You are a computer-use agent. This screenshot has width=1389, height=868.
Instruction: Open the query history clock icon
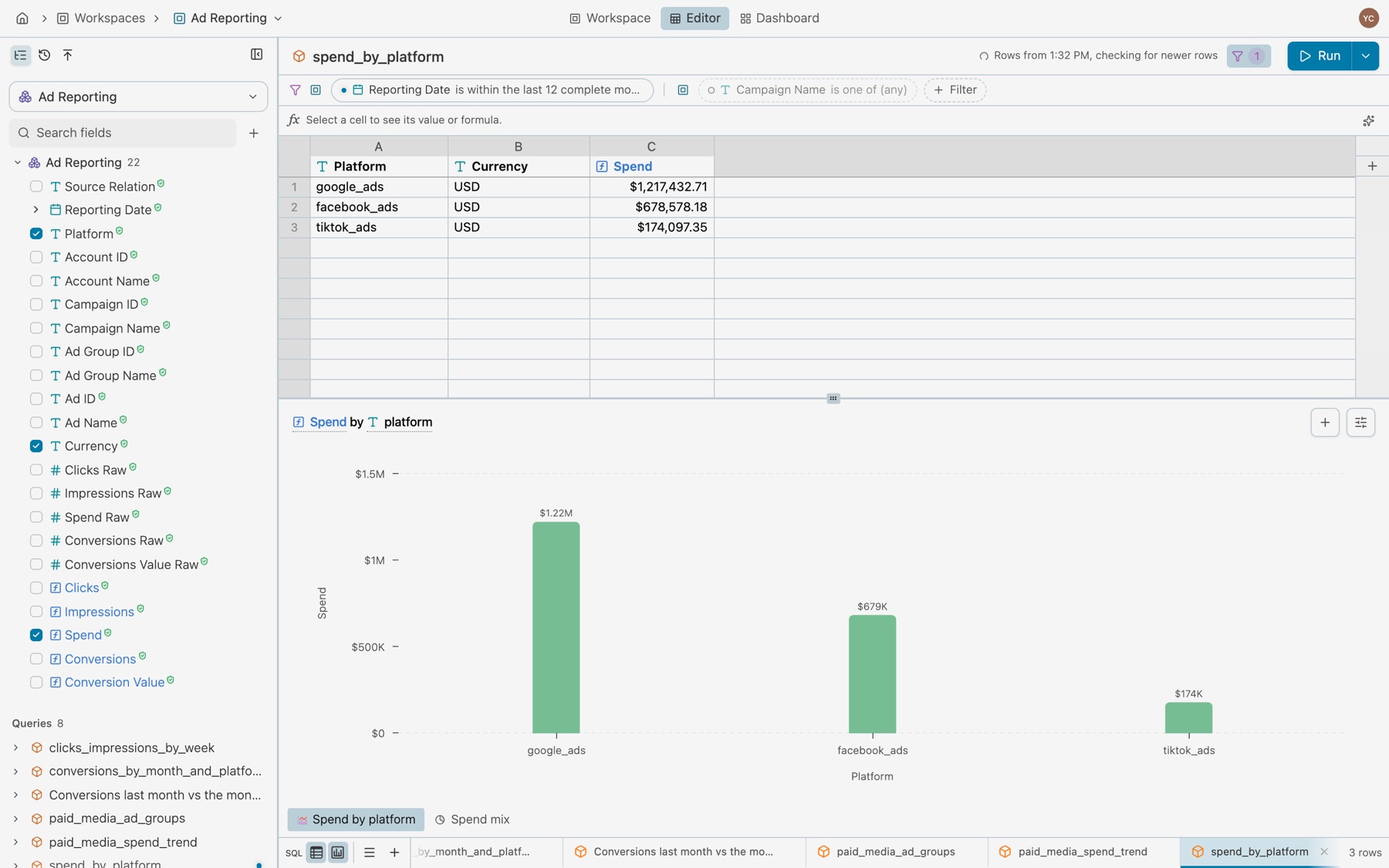pos(44,55)
